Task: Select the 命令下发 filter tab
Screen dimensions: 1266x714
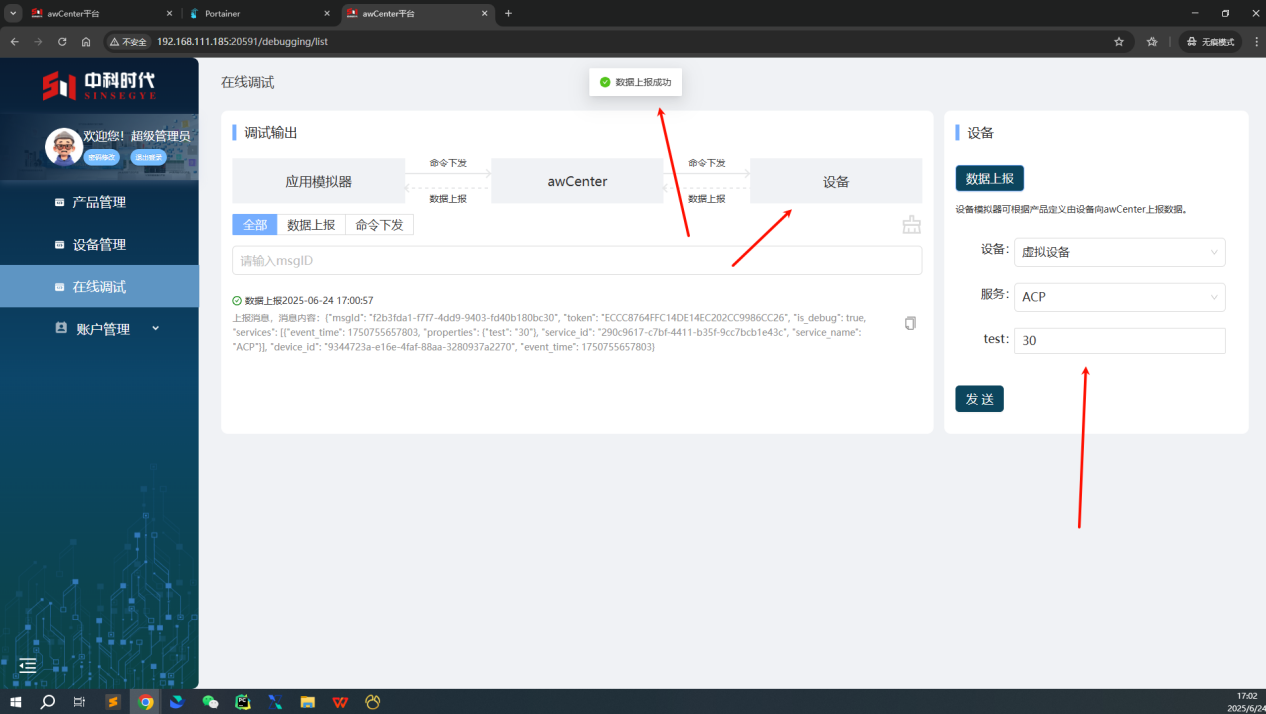Action: 379,225
